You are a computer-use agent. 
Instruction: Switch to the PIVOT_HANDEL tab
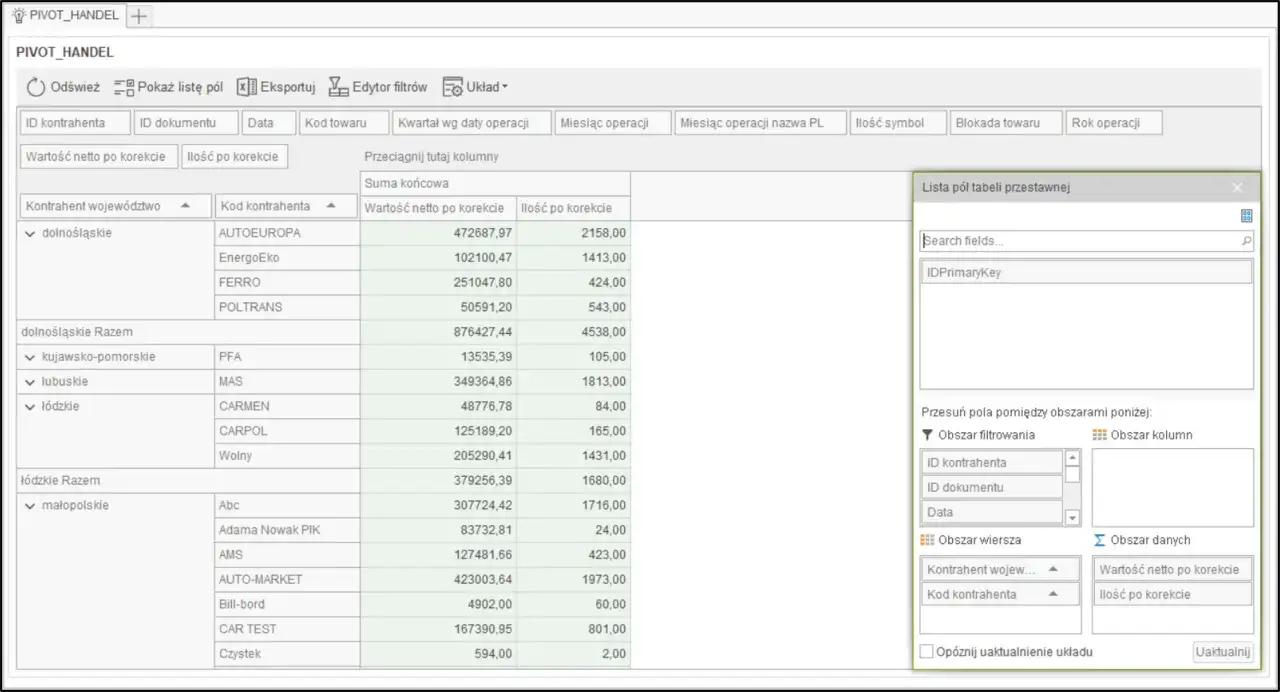coord(65,16)
